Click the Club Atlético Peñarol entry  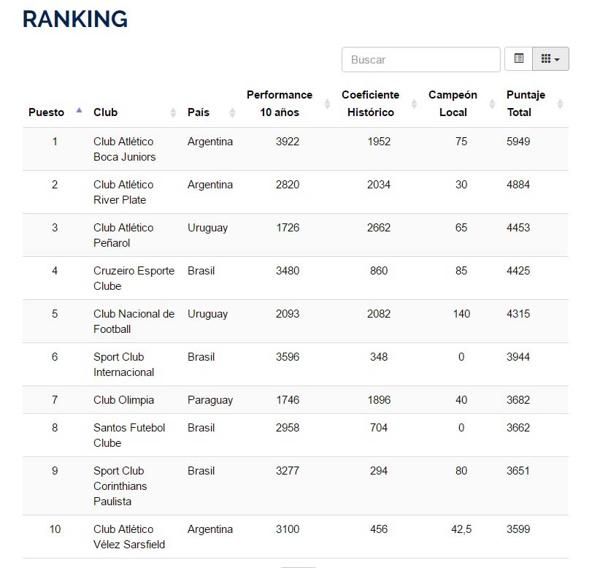[123, 235]
